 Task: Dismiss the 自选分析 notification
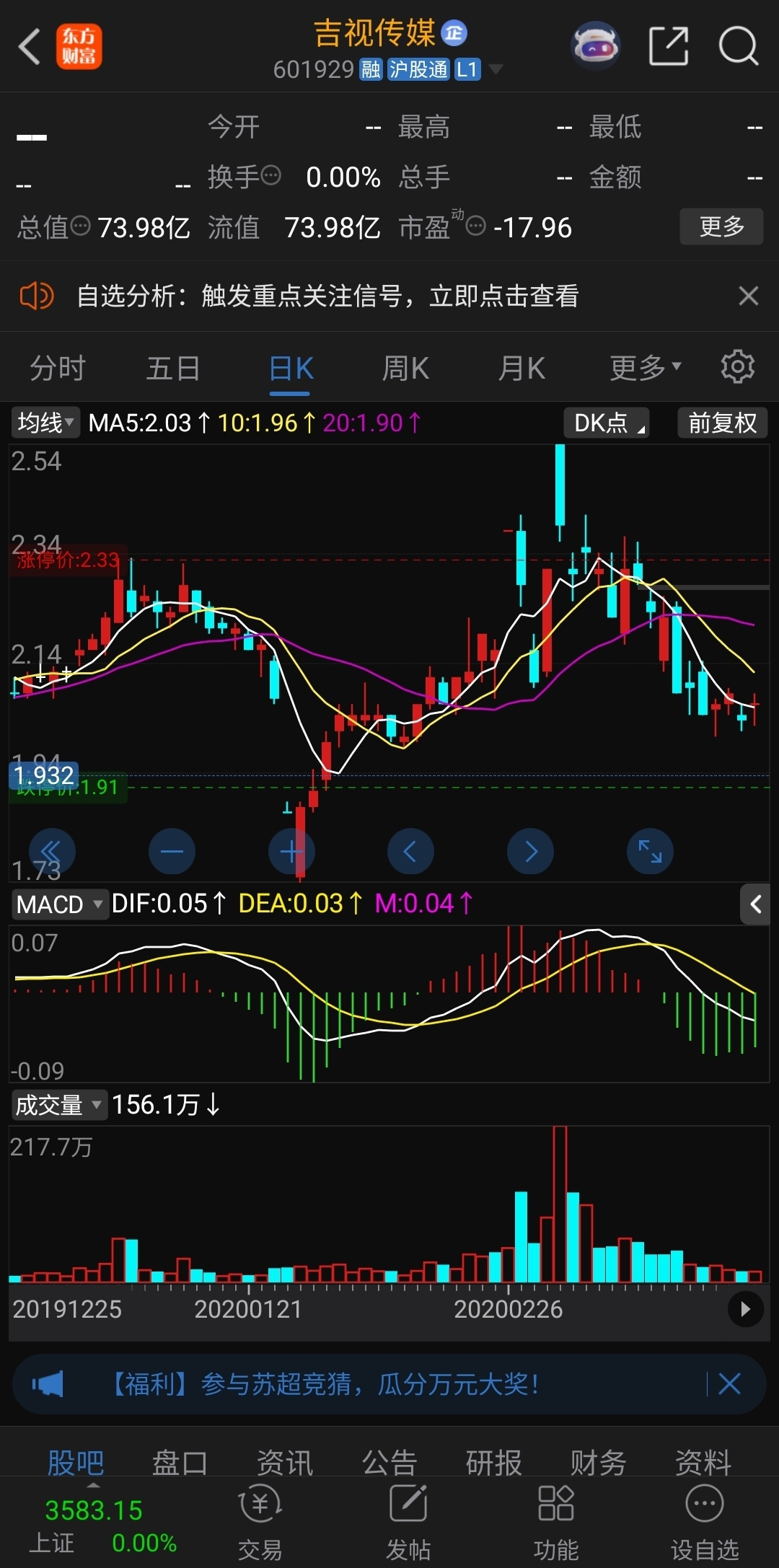748,296
